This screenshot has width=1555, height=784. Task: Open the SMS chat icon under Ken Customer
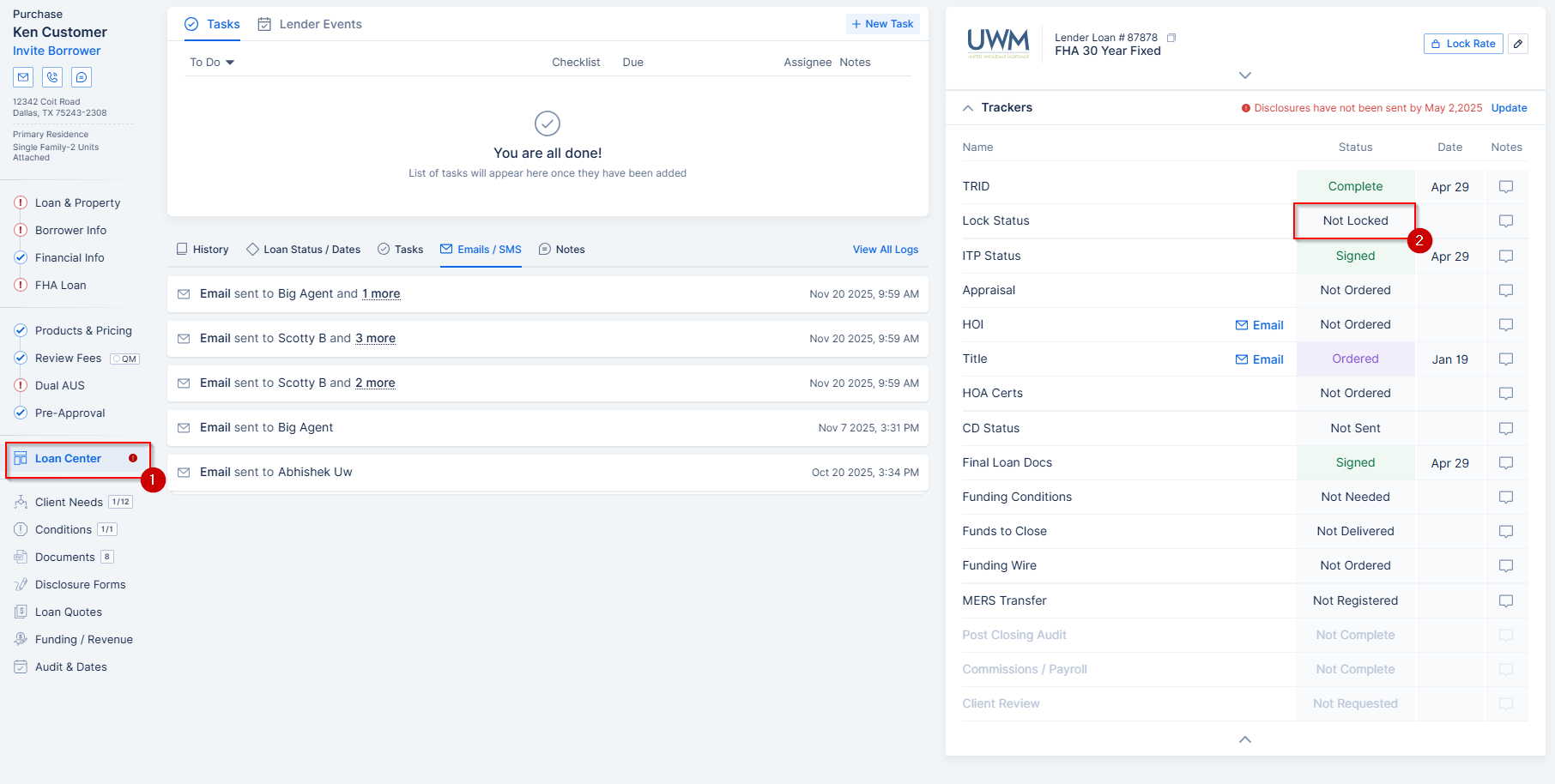tap(82, 77)
